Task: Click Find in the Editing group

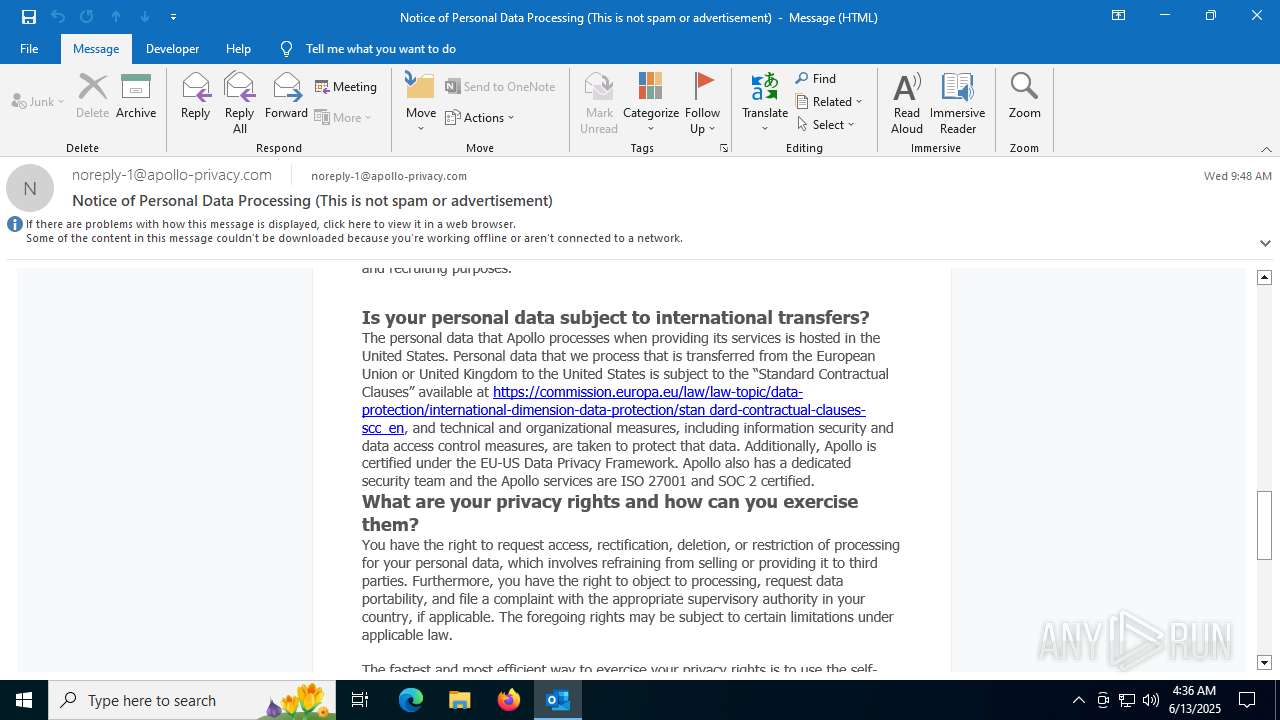Action: pos(816,79)
